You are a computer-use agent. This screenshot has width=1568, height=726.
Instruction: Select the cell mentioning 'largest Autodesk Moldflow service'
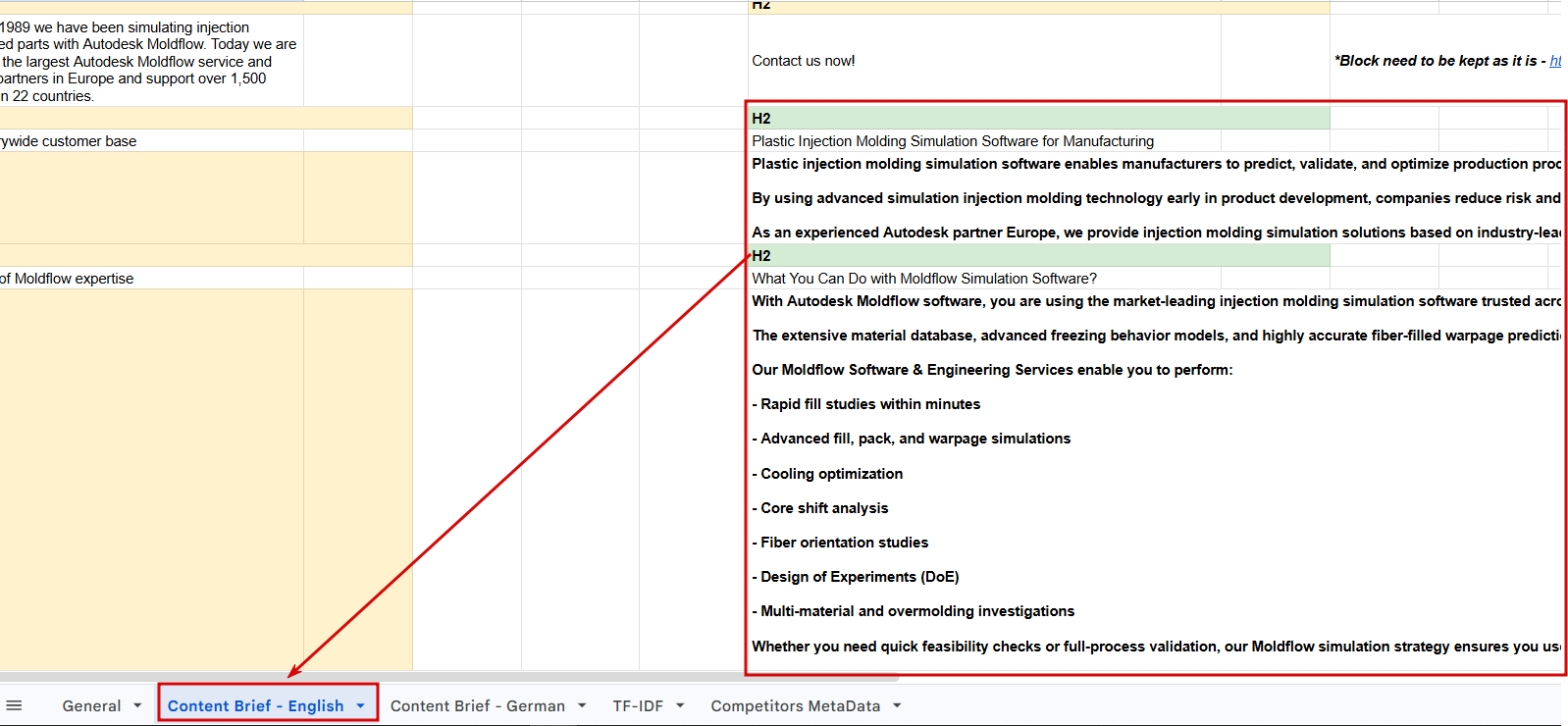pos(151,61)
